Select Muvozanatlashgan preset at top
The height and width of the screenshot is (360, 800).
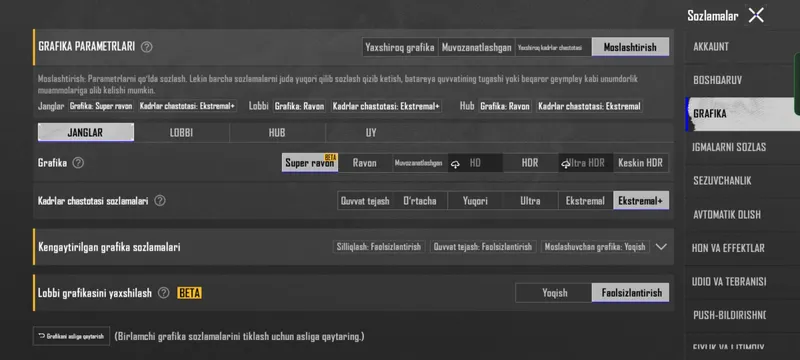[x=477, y=47]
